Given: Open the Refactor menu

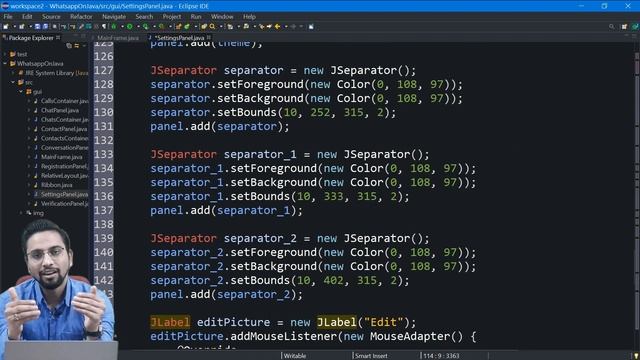Looking at the screenshot, I should click(x=81, y=17).
